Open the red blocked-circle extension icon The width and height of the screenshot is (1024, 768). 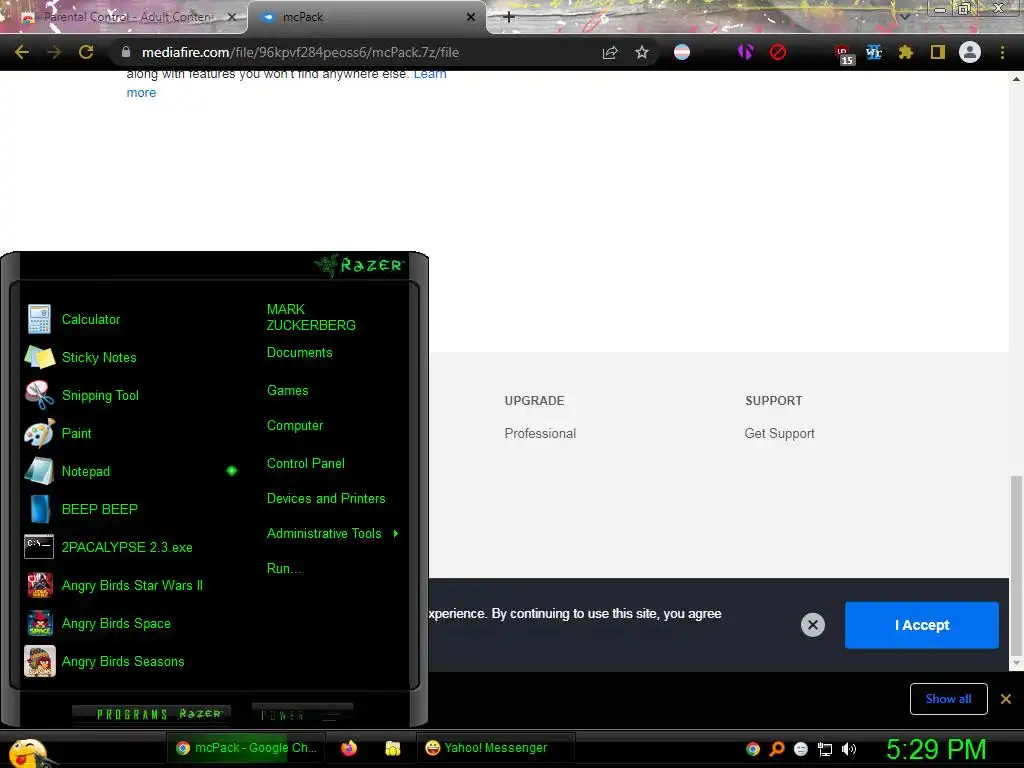tap(777, 52)
